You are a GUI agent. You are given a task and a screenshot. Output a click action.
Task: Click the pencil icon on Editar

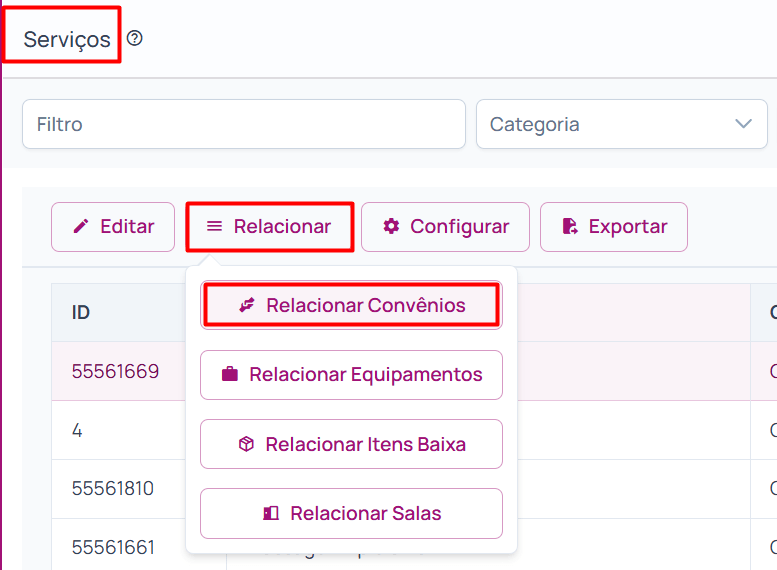coord(81,227)
